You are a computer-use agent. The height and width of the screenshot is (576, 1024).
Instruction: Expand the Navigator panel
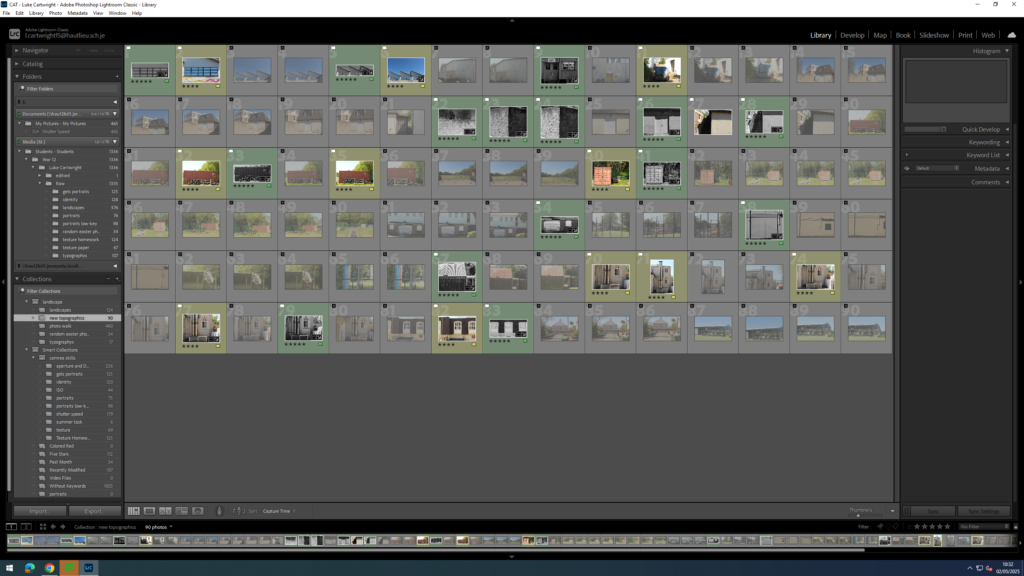17,50
